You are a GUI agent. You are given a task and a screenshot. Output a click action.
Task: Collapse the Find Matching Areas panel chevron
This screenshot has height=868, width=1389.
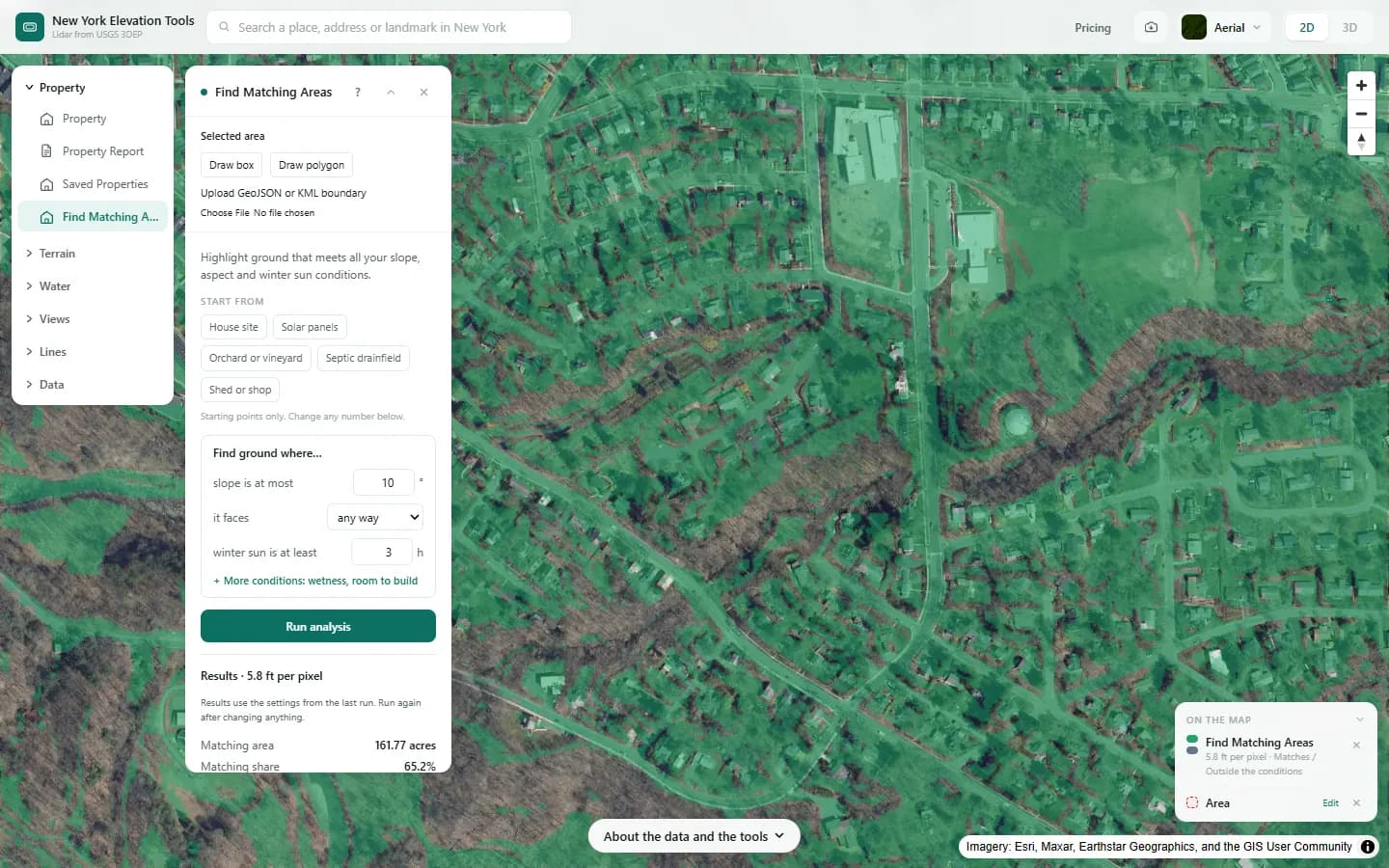391,93
